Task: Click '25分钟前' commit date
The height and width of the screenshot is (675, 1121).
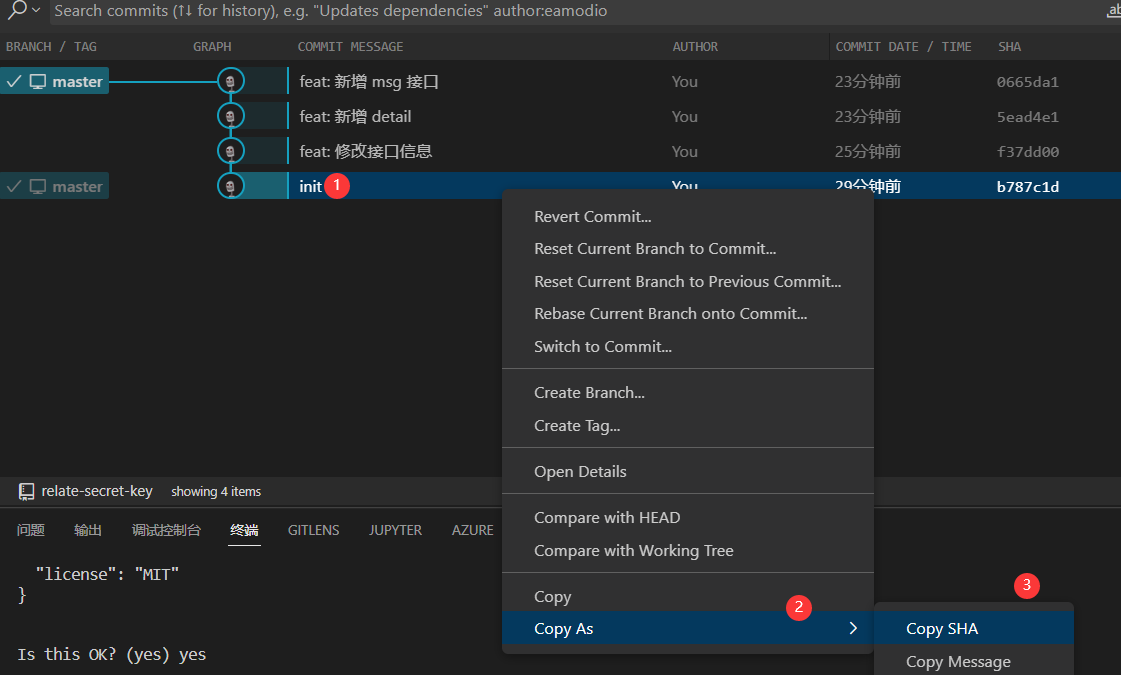Action: tap(867, 152)
